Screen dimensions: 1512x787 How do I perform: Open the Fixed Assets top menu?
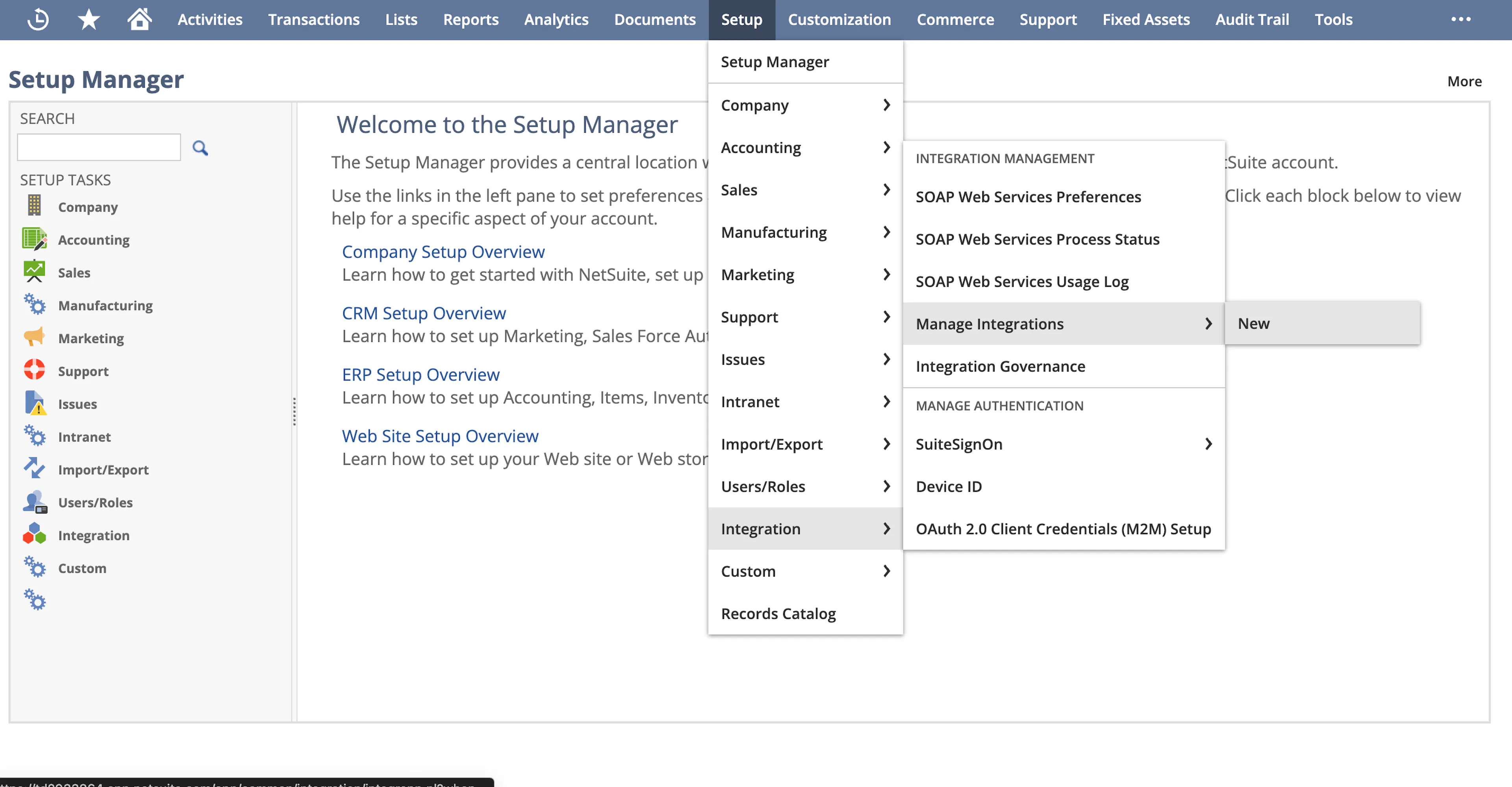[x=1146, y=19]
